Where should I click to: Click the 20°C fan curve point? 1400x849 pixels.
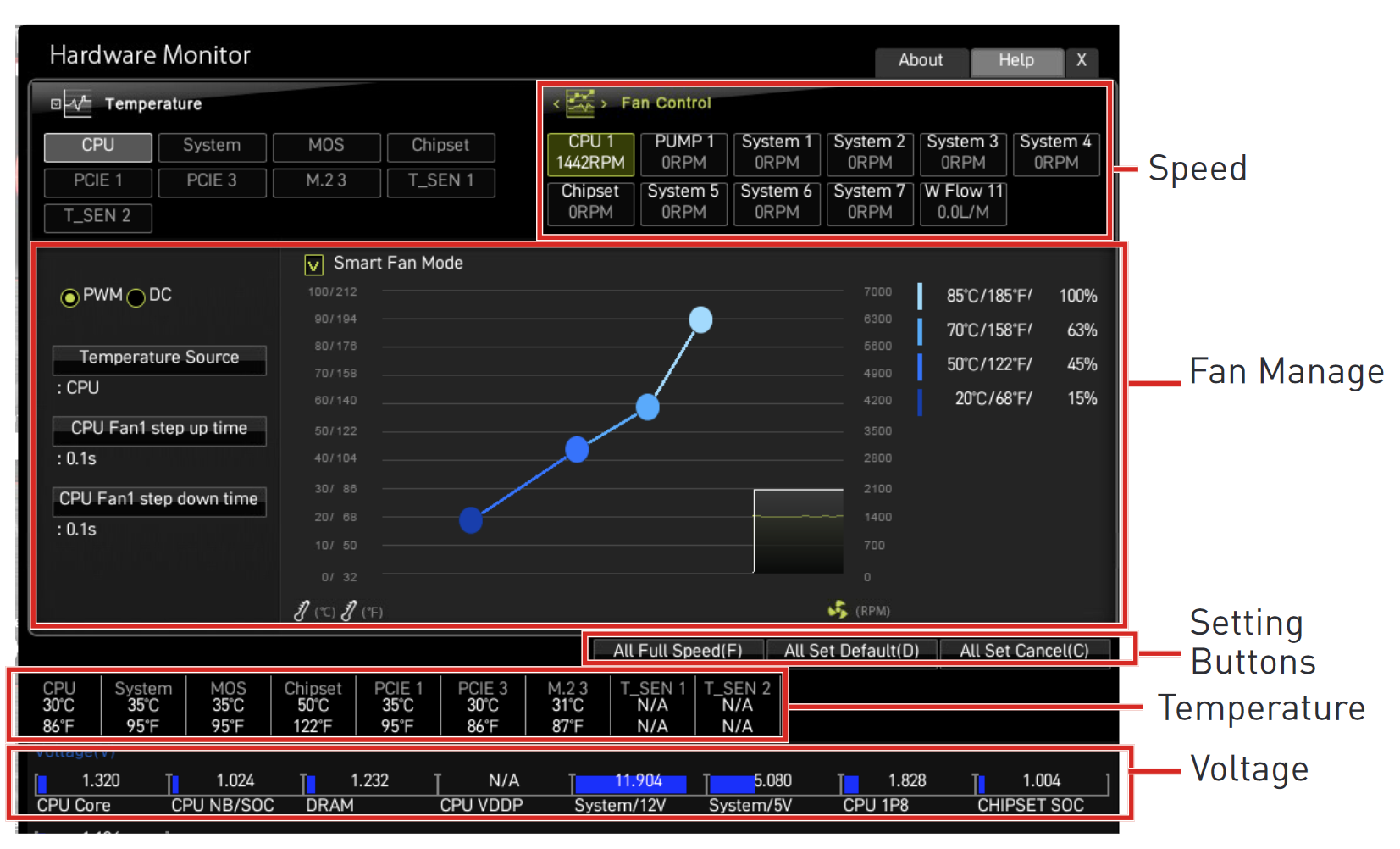click(x=471, y=520)
